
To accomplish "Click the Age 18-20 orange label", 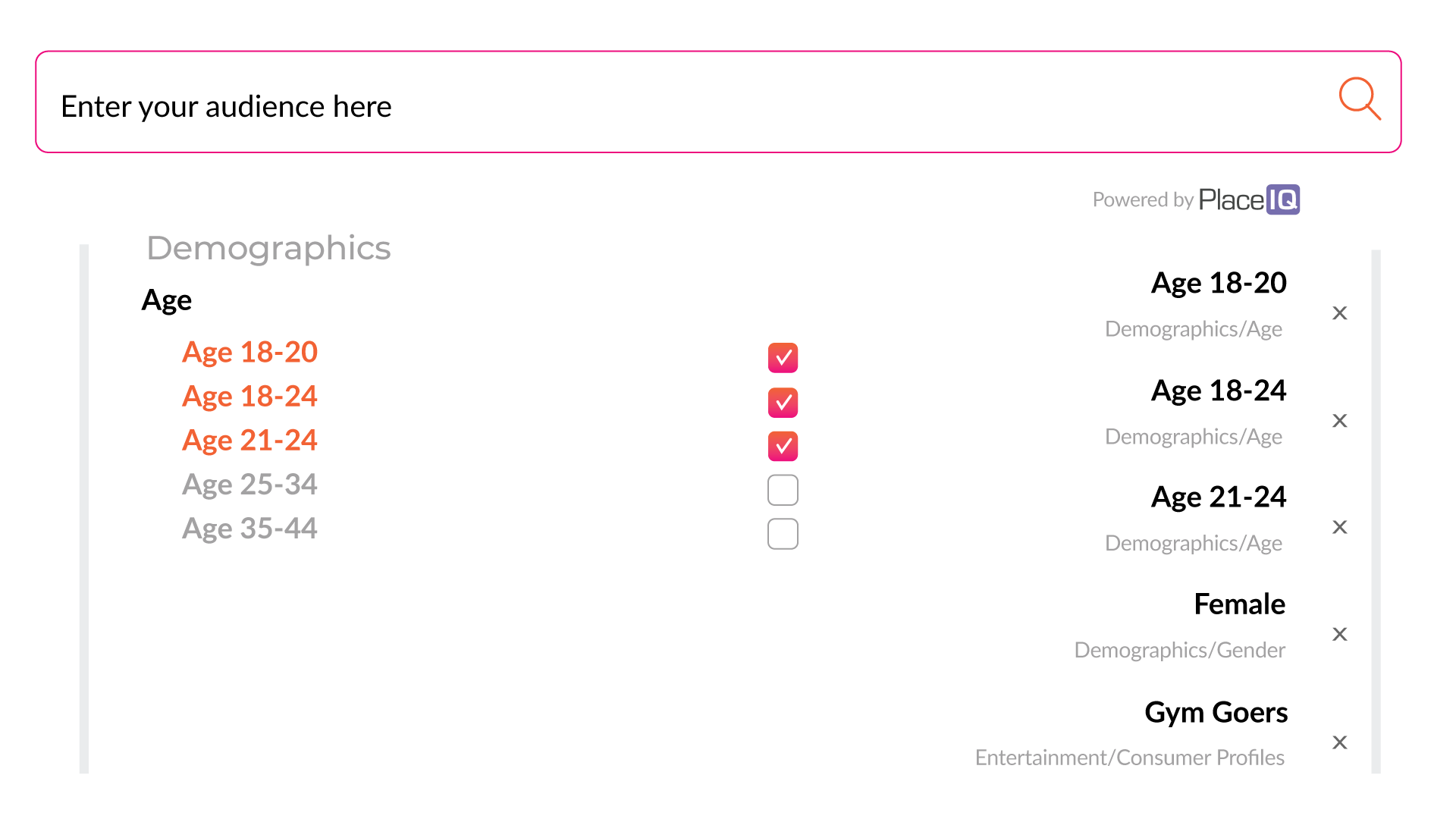I will point(249,352).
